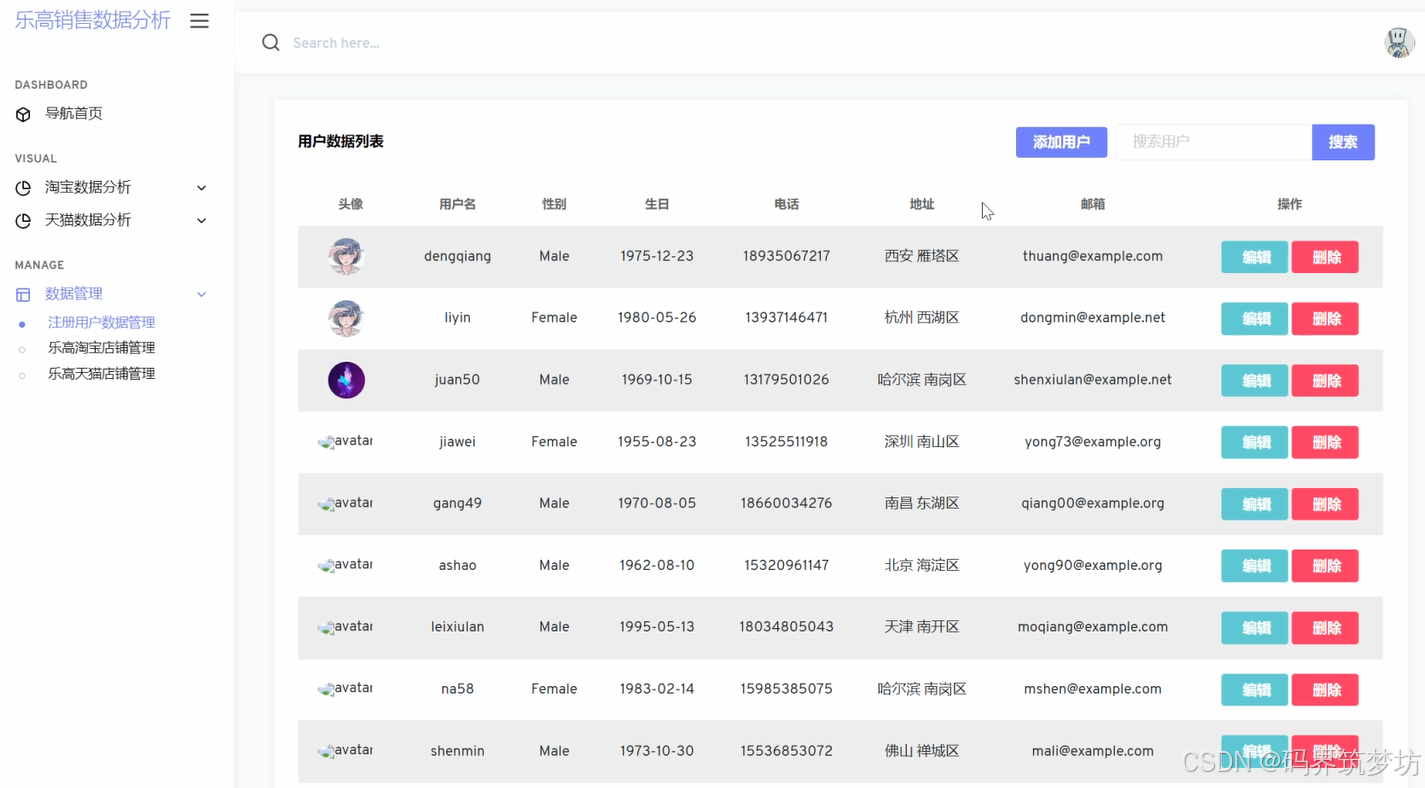This screenshot has width=1425, height=788.
Task: Click the 导航首页 dashboard icon
Action: coord(22,113)
